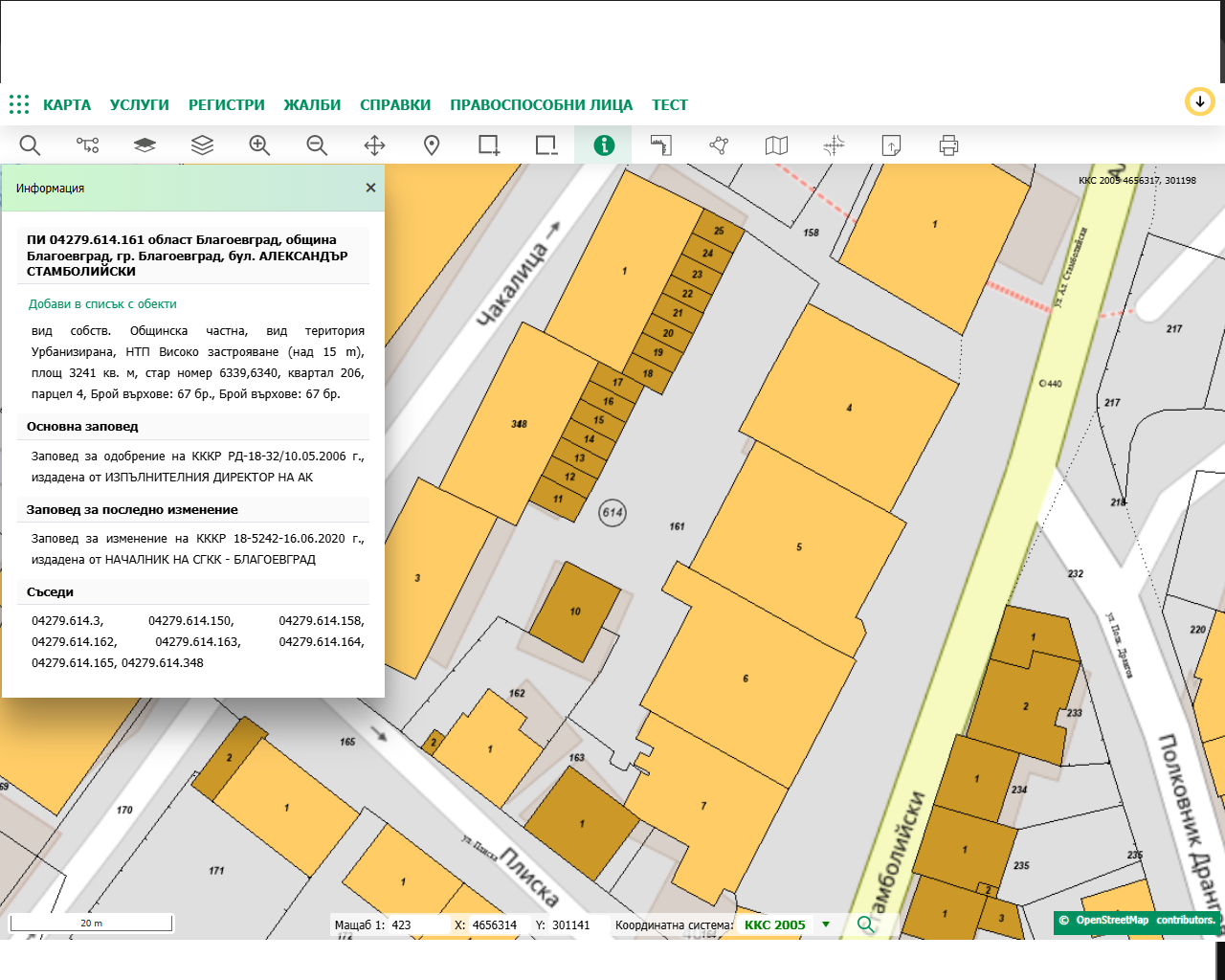This screenshot has width=1225, height=980.
Task: Open the СПРАВКИ menu
Action: 395,105
